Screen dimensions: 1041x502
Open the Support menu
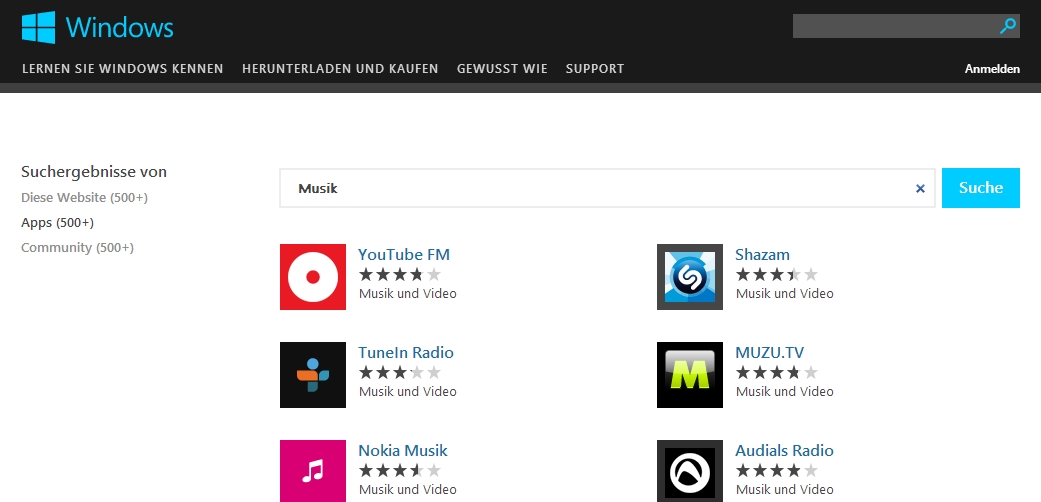[595, 68]
